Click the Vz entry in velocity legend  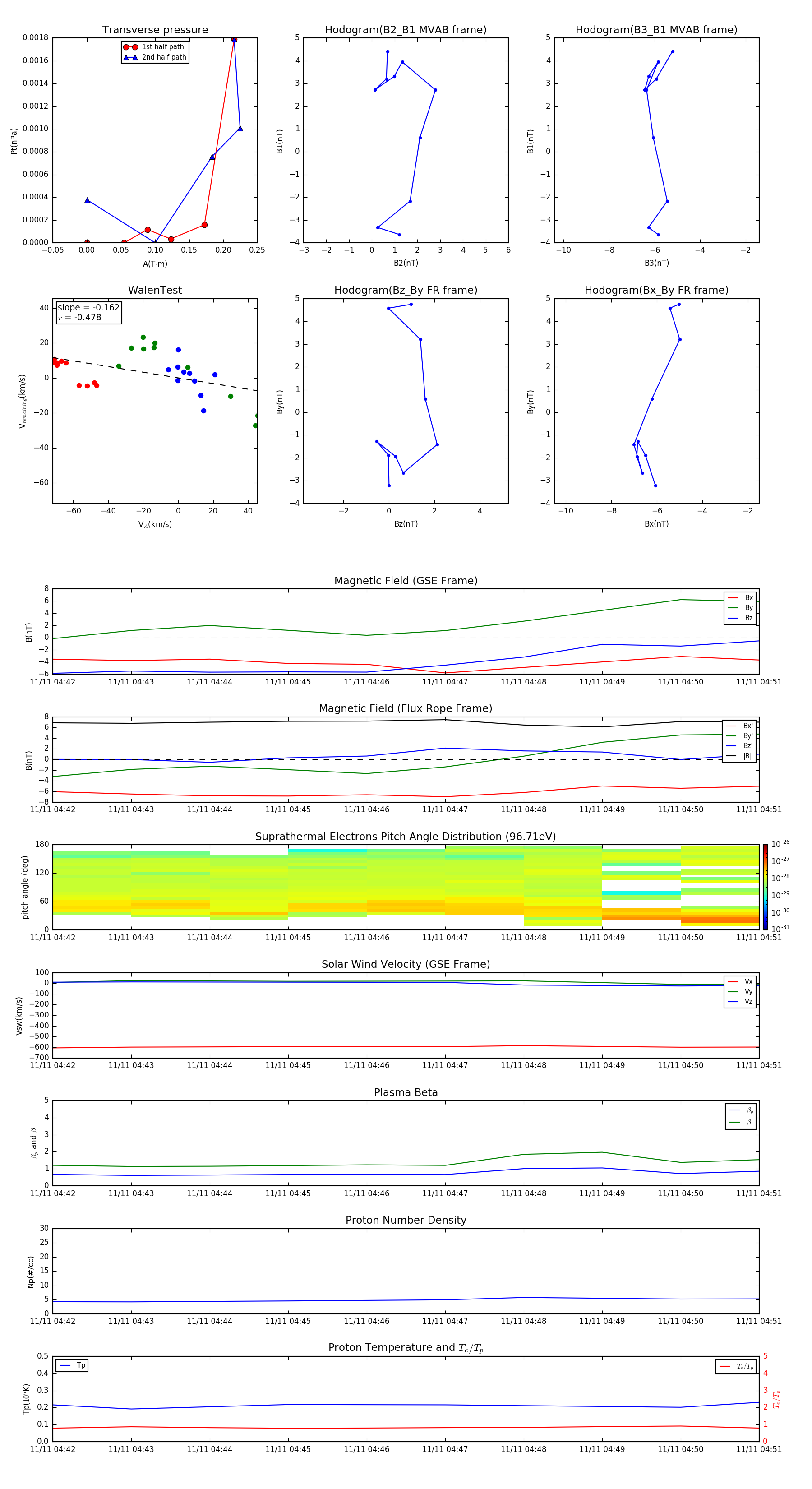740,1002
